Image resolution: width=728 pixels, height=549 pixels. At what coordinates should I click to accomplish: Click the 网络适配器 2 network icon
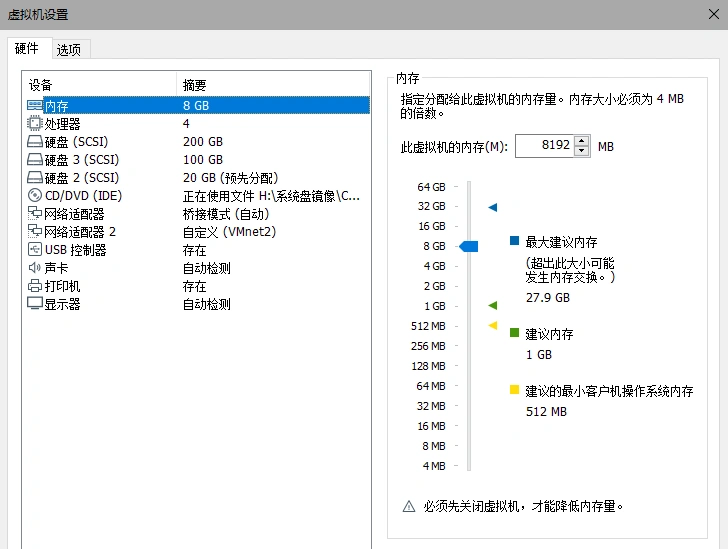(35, 231)
